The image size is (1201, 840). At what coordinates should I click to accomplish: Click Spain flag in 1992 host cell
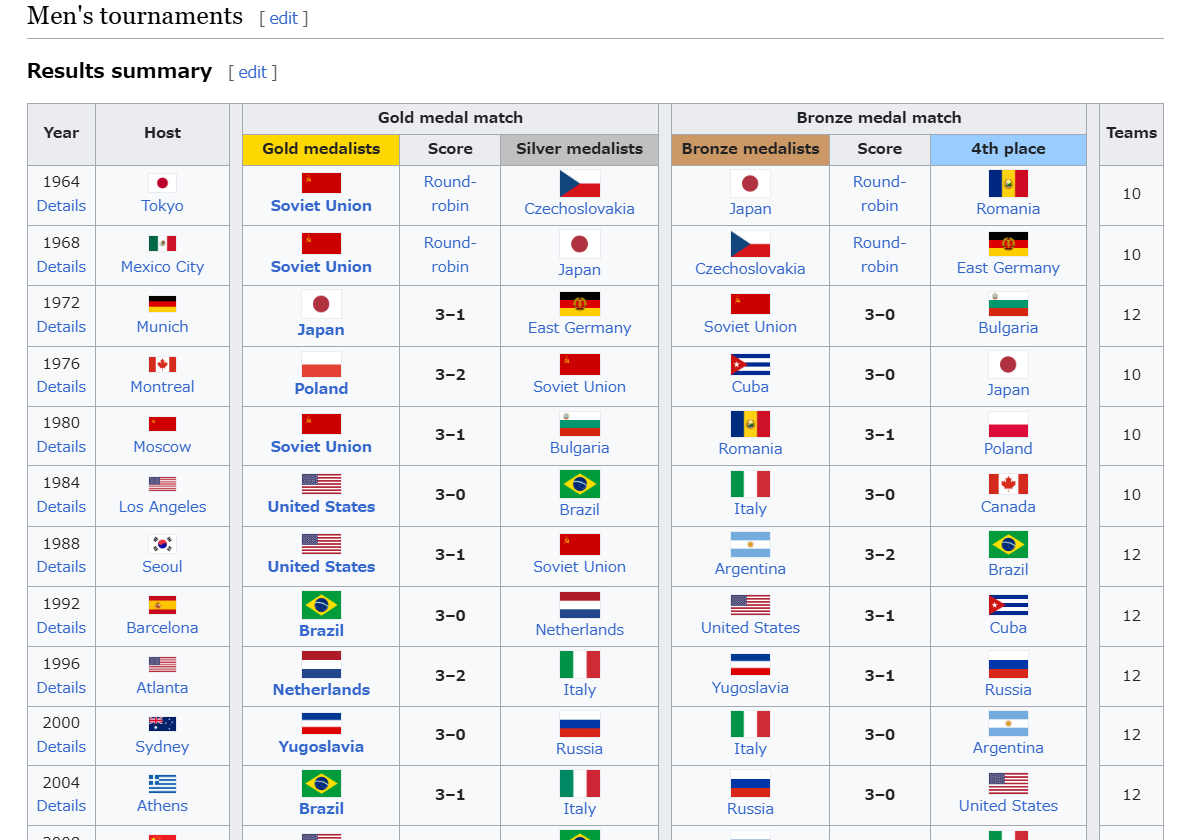tap(162, 604)
